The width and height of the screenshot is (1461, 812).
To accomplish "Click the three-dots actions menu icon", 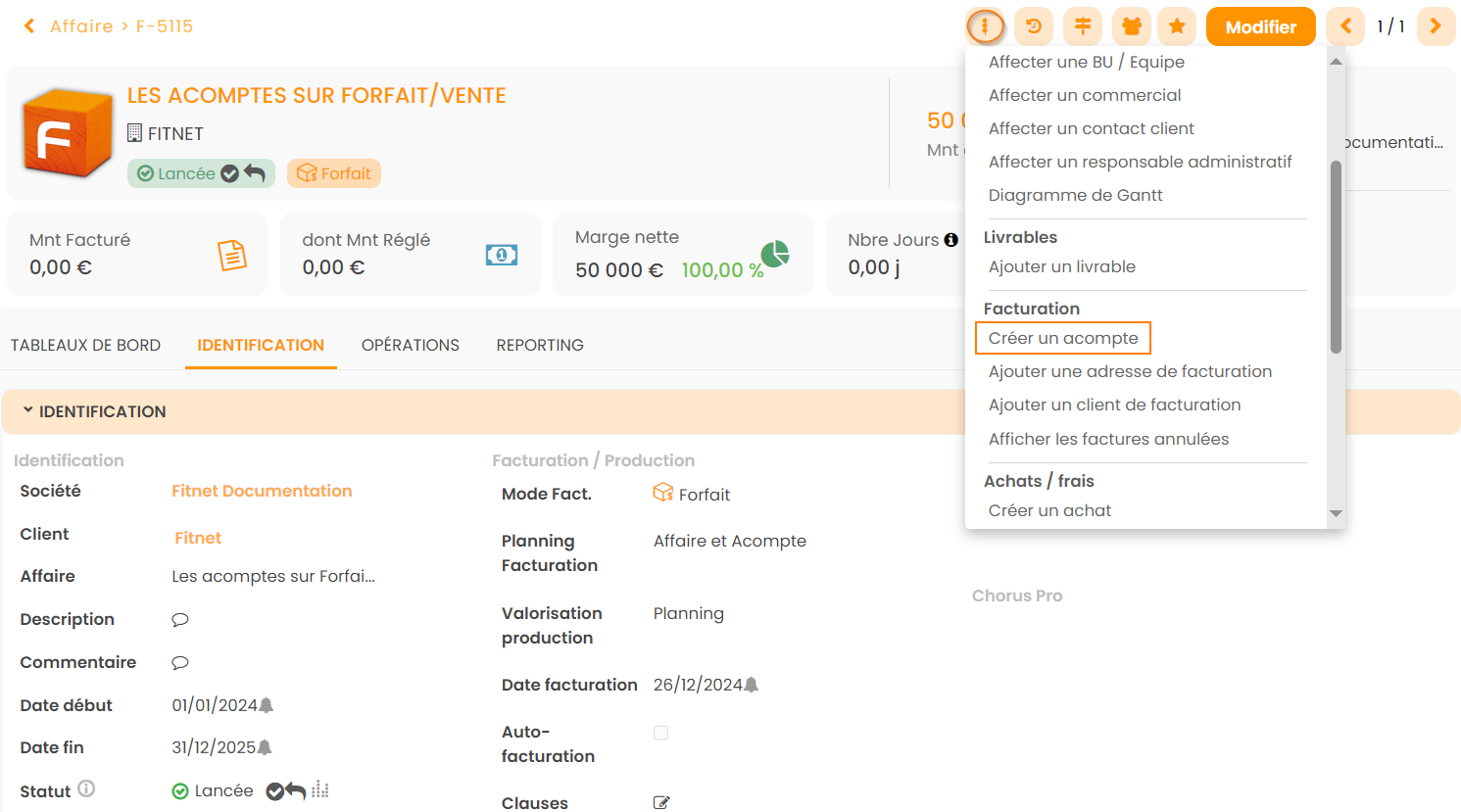I will (x=985, y=26).
